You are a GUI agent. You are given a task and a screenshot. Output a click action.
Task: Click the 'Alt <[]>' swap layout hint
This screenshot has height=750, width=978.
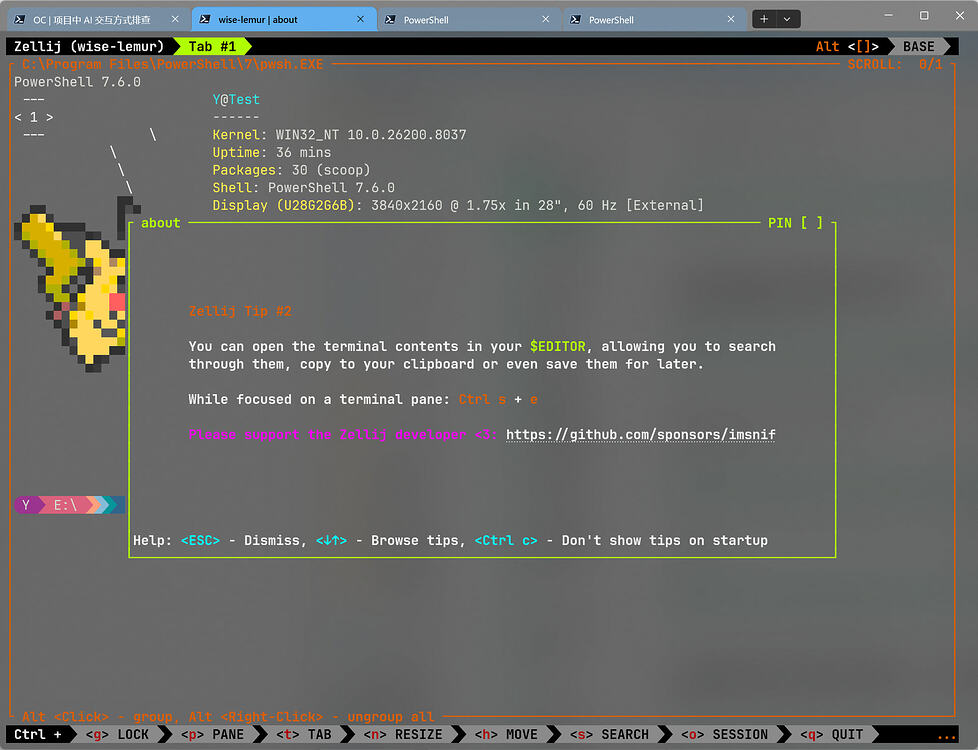(847, 47)
